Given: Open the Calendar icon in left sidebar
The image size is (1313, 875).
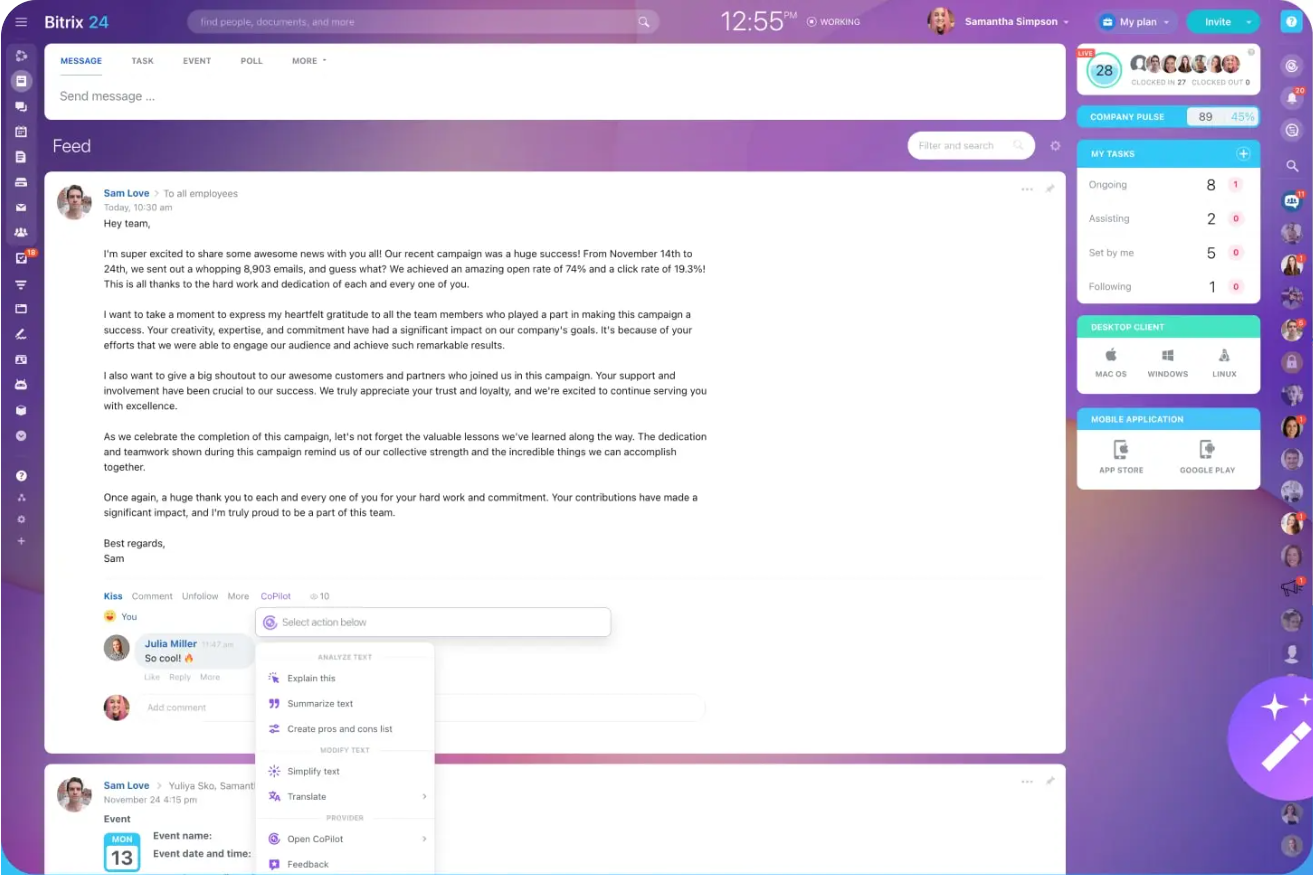Looking at the screenshot, I should pos(21,133).
